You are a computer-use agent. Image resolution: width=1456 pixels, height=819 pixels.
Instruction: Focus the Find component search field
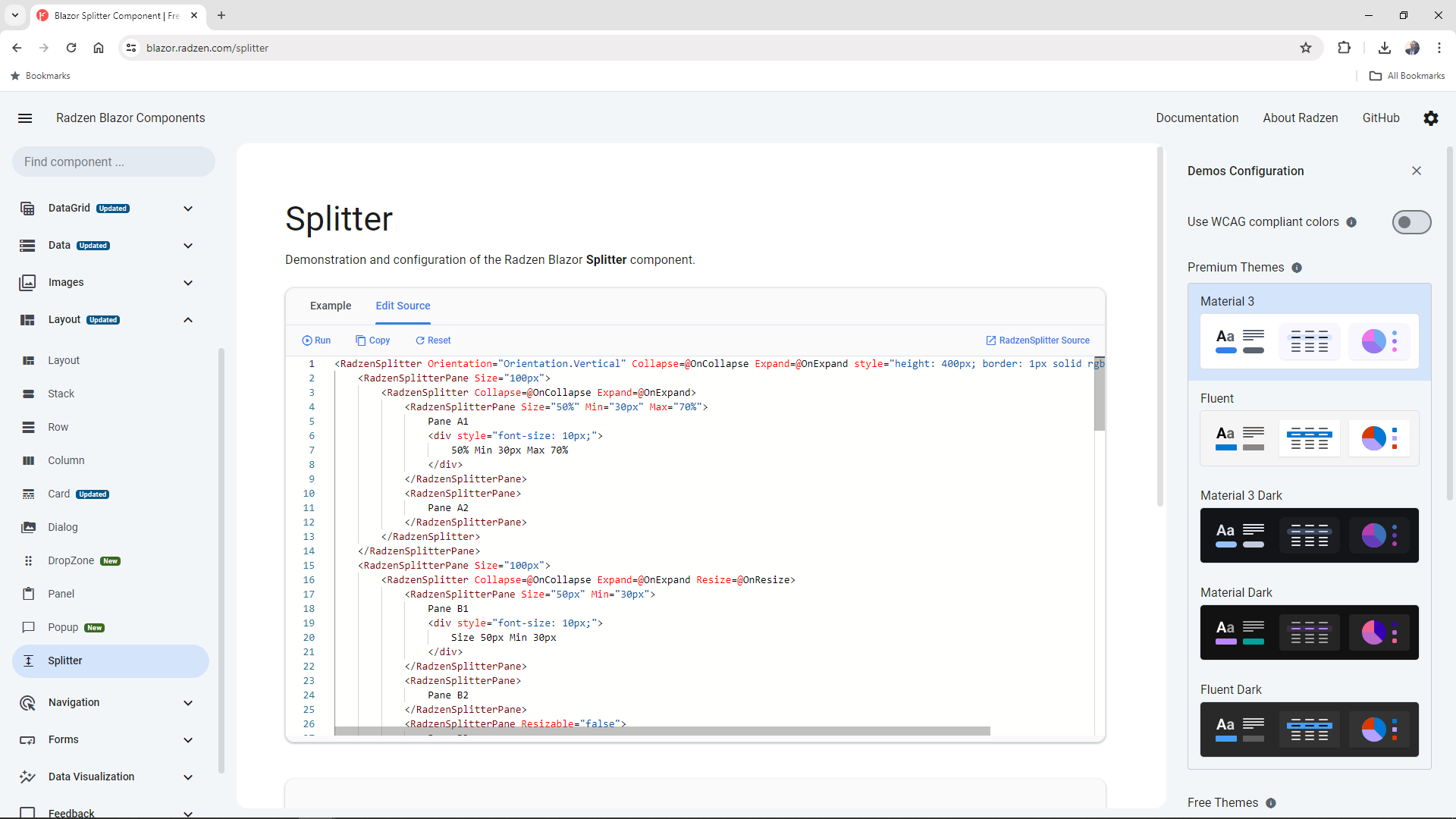tap(114, 162)
